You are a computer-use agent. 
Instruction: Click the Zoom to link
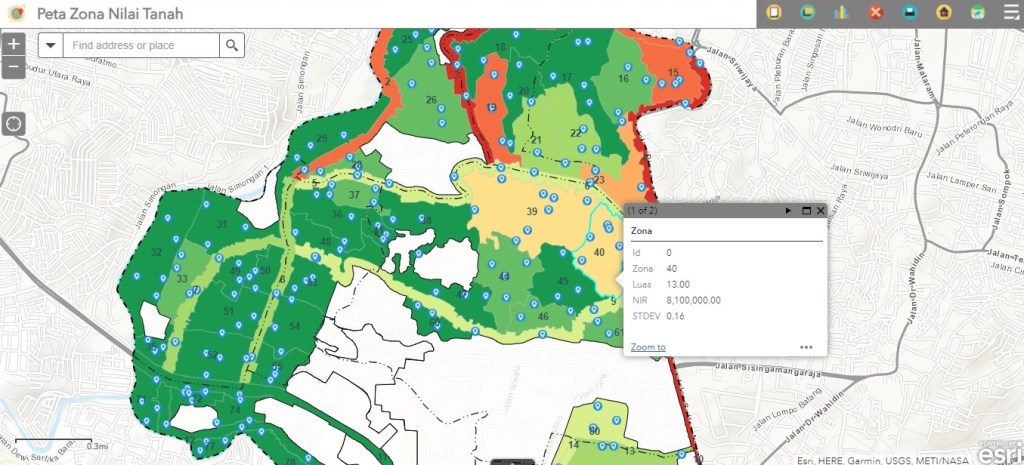[648, 347]
